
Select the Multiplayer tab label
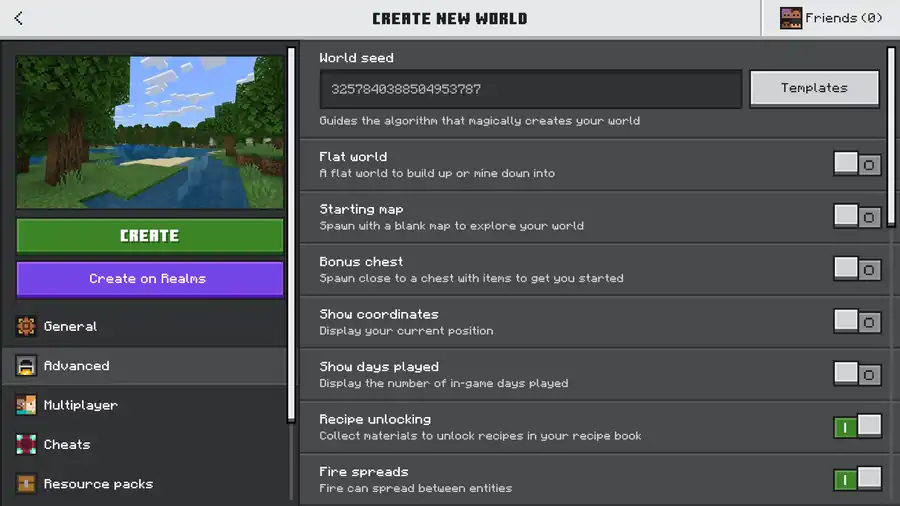point(80,405)
